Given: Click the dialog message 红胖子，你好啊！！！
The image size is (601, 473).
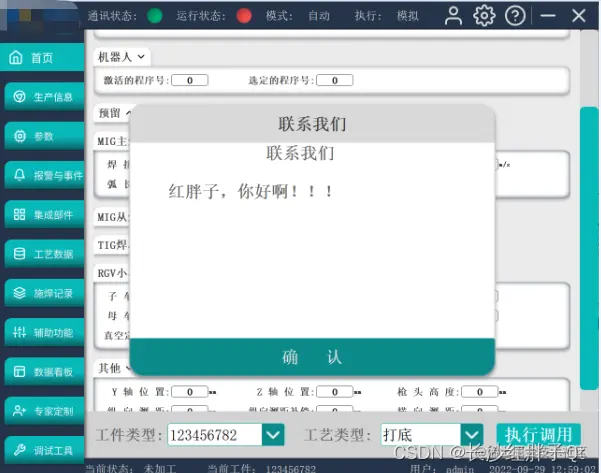Looking at the screenshot, I should 251,191.
